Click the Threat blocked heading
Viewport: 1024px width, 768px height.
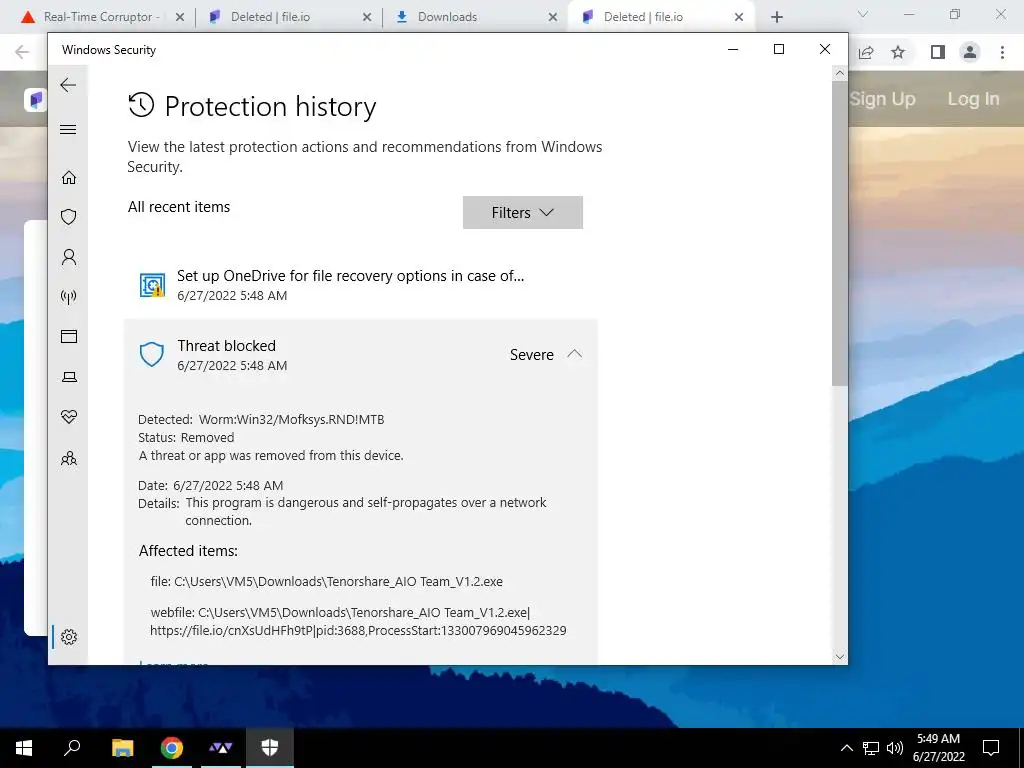[227, 345]
